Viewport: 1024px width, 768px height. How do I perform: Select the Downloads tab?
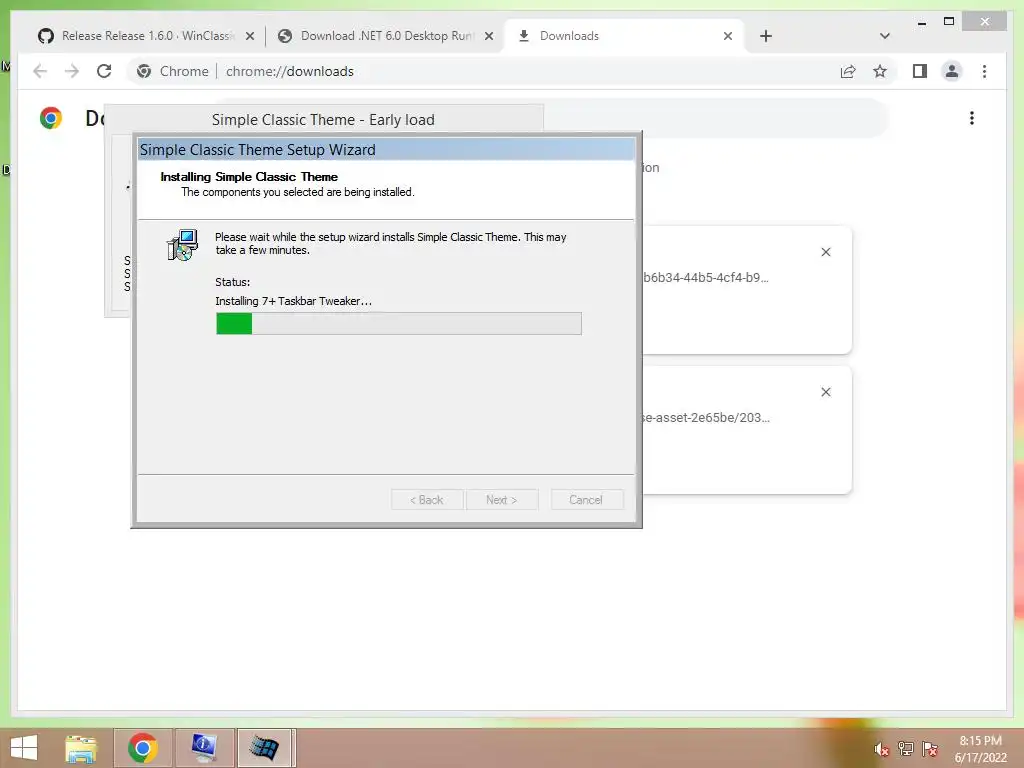624,36
